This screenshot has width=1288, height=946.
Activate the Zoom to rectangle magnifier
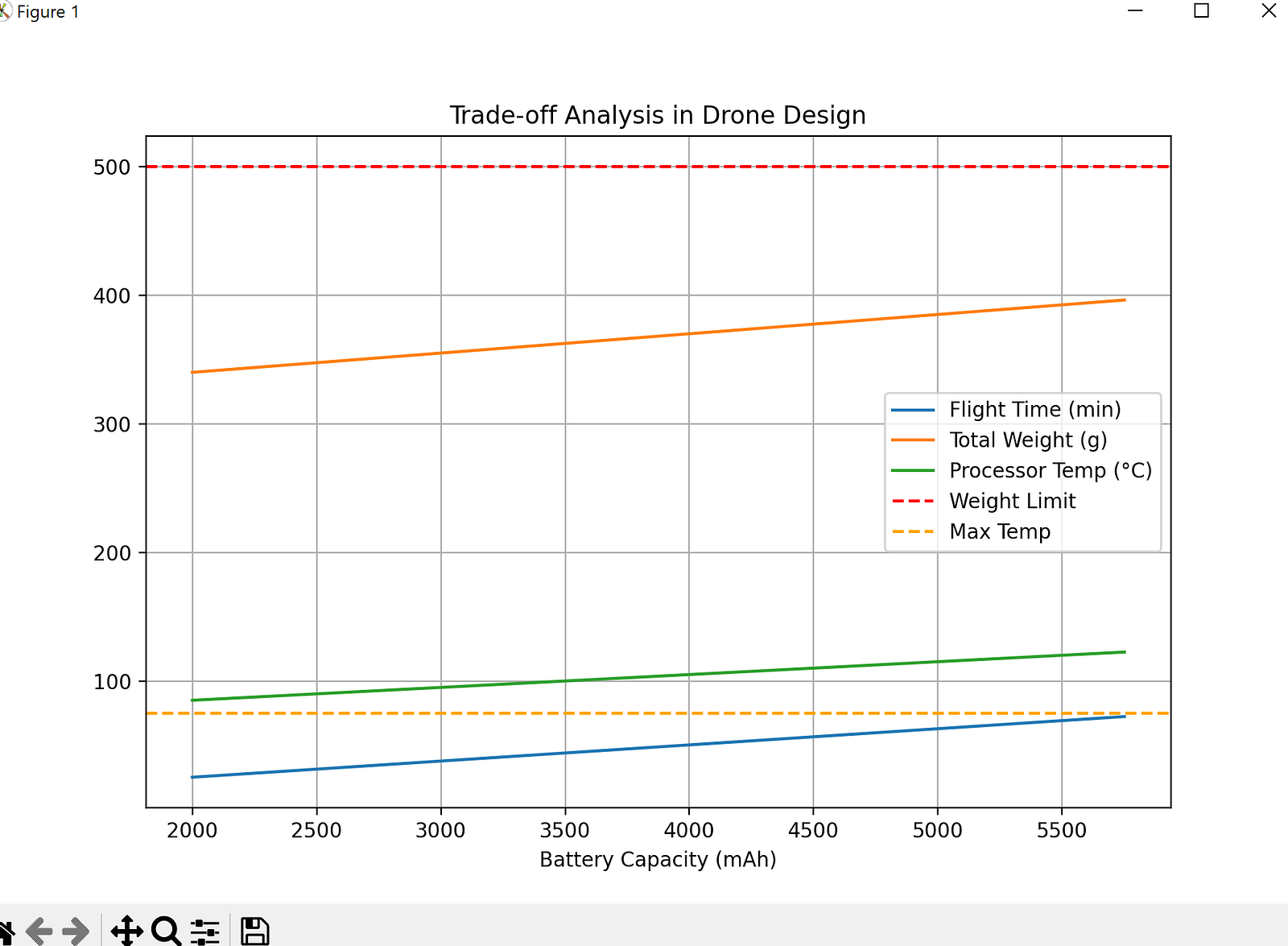(167, 932)
